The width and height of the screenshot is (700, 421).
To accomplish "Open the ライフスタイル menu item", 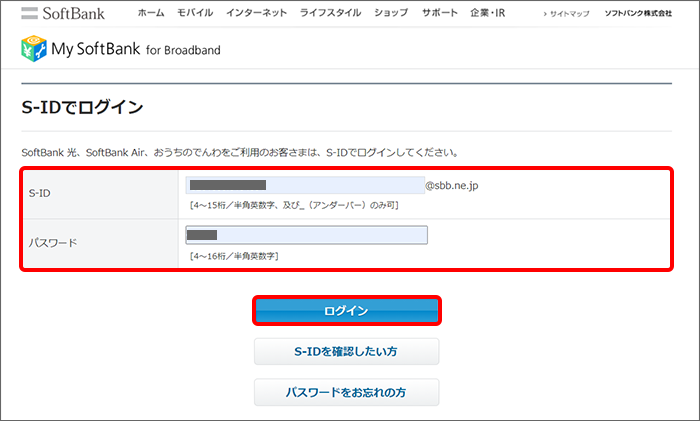I will click(x=330, y=13).
